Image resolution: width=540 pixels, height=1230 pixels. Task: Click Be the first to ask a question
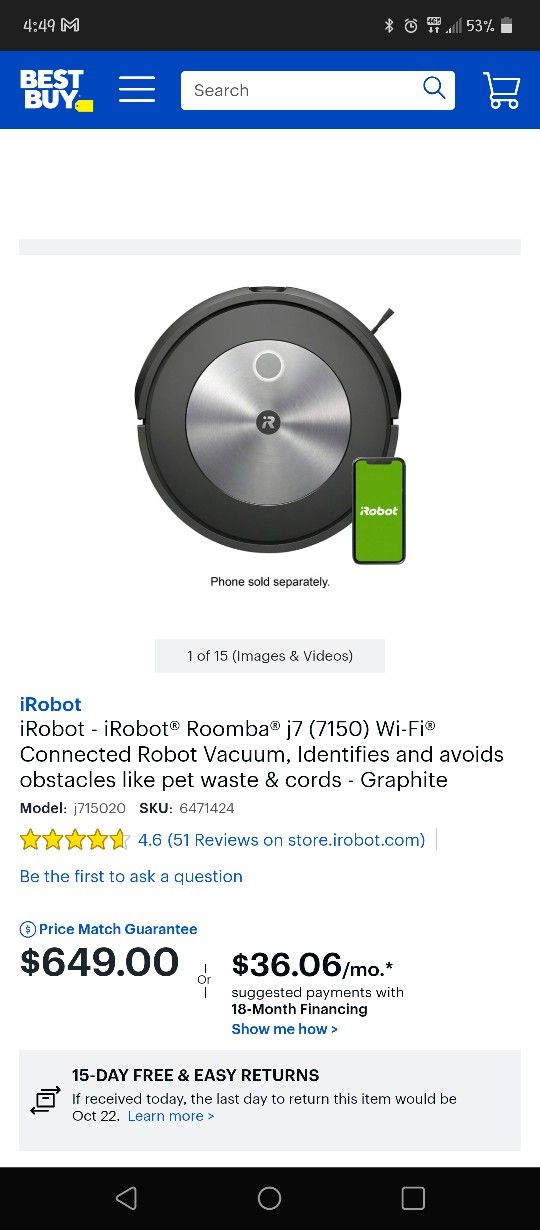[131, 876]
